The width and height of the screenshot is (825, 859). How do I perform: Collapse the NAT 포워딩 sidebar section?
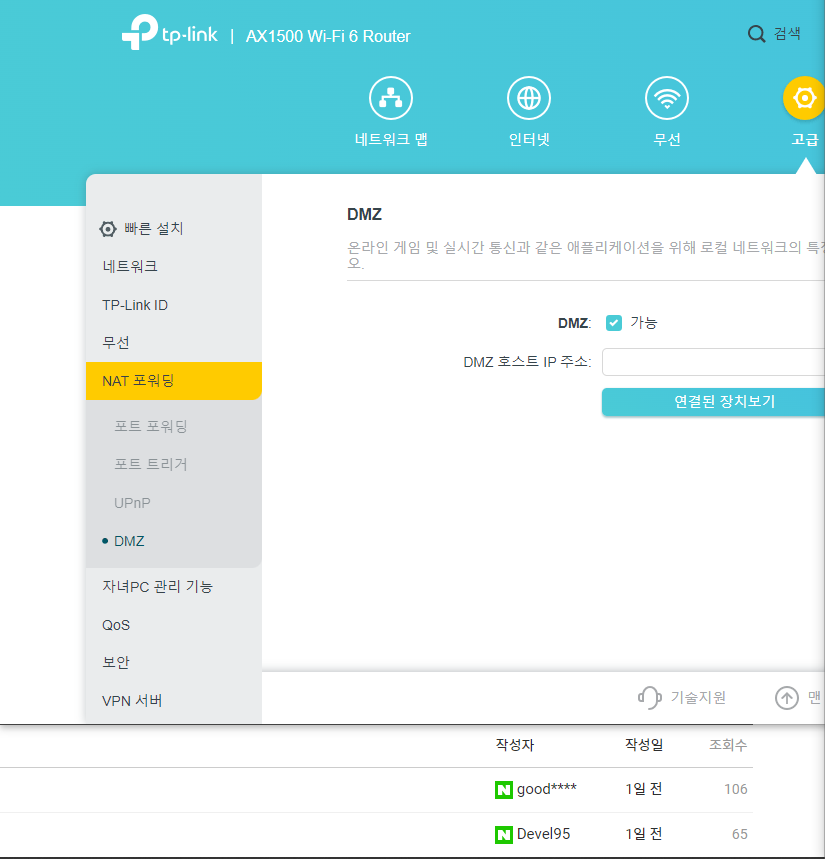[145, 381]
